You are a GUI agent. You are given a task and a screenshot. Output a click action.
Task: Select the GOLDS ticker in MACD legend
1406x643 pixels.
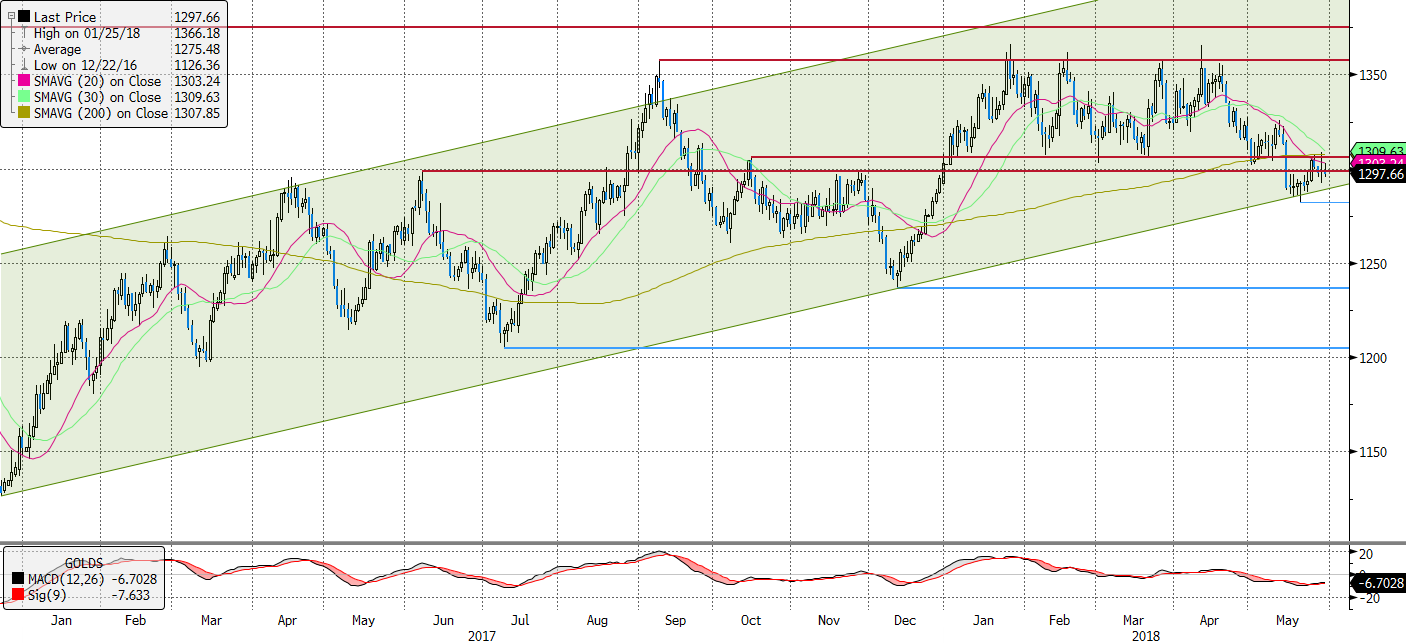(x=84, y=563)
